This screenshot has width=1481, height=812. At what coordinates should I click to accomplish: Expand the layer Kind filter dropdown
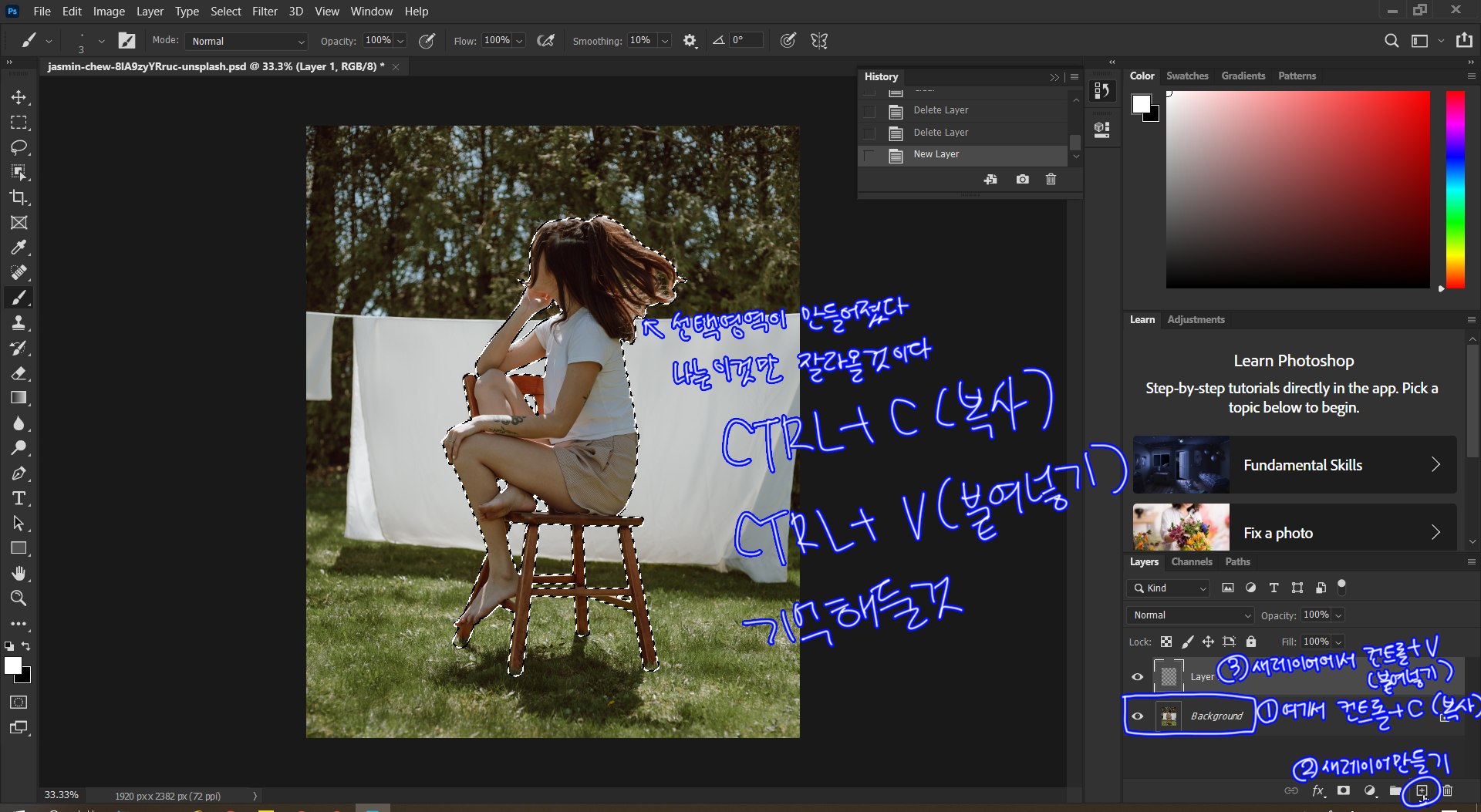click(1169, 588)
